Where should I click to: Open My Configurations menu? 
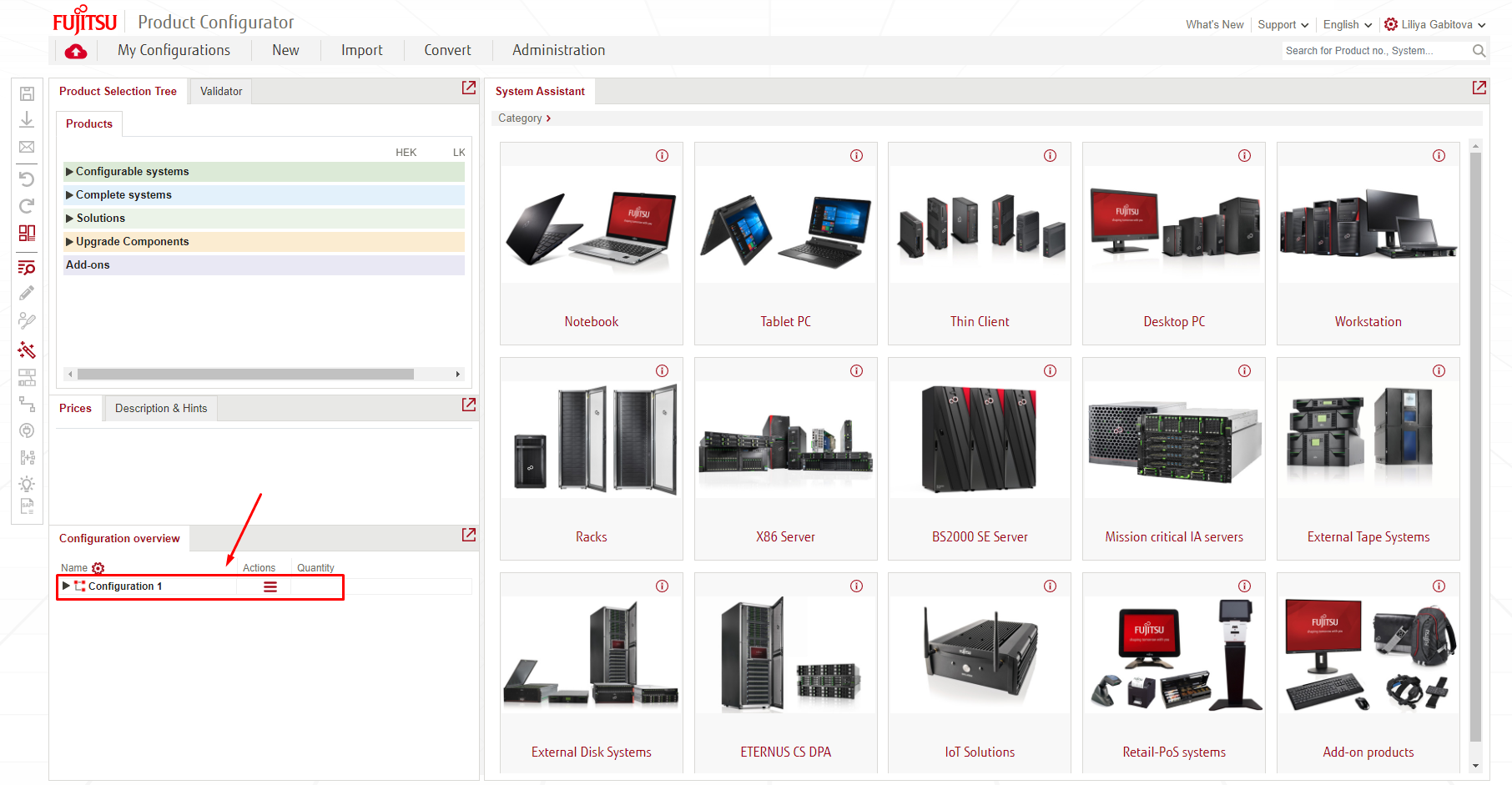(174, 50)
